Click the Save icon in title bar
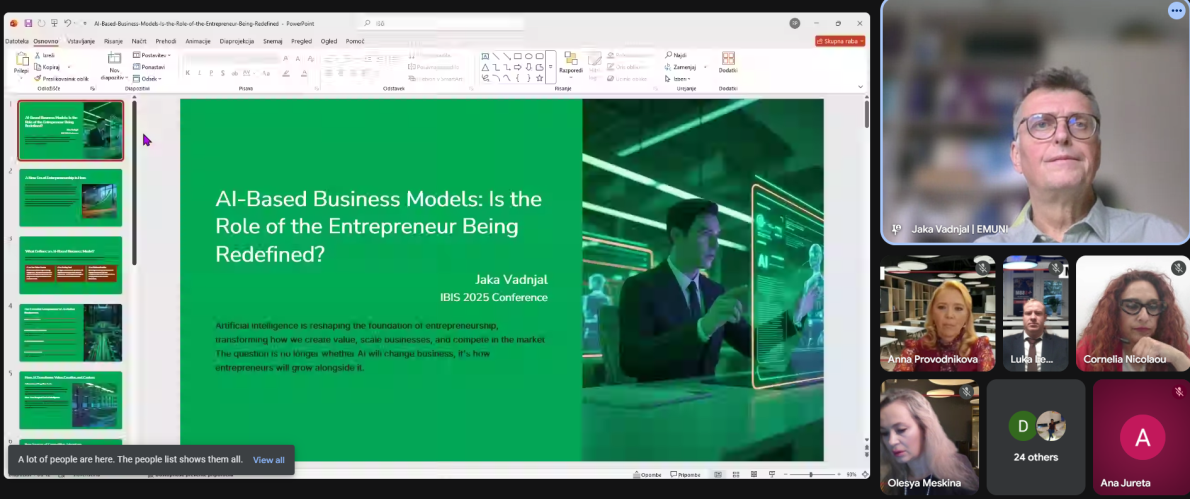 tap(28, 23)
